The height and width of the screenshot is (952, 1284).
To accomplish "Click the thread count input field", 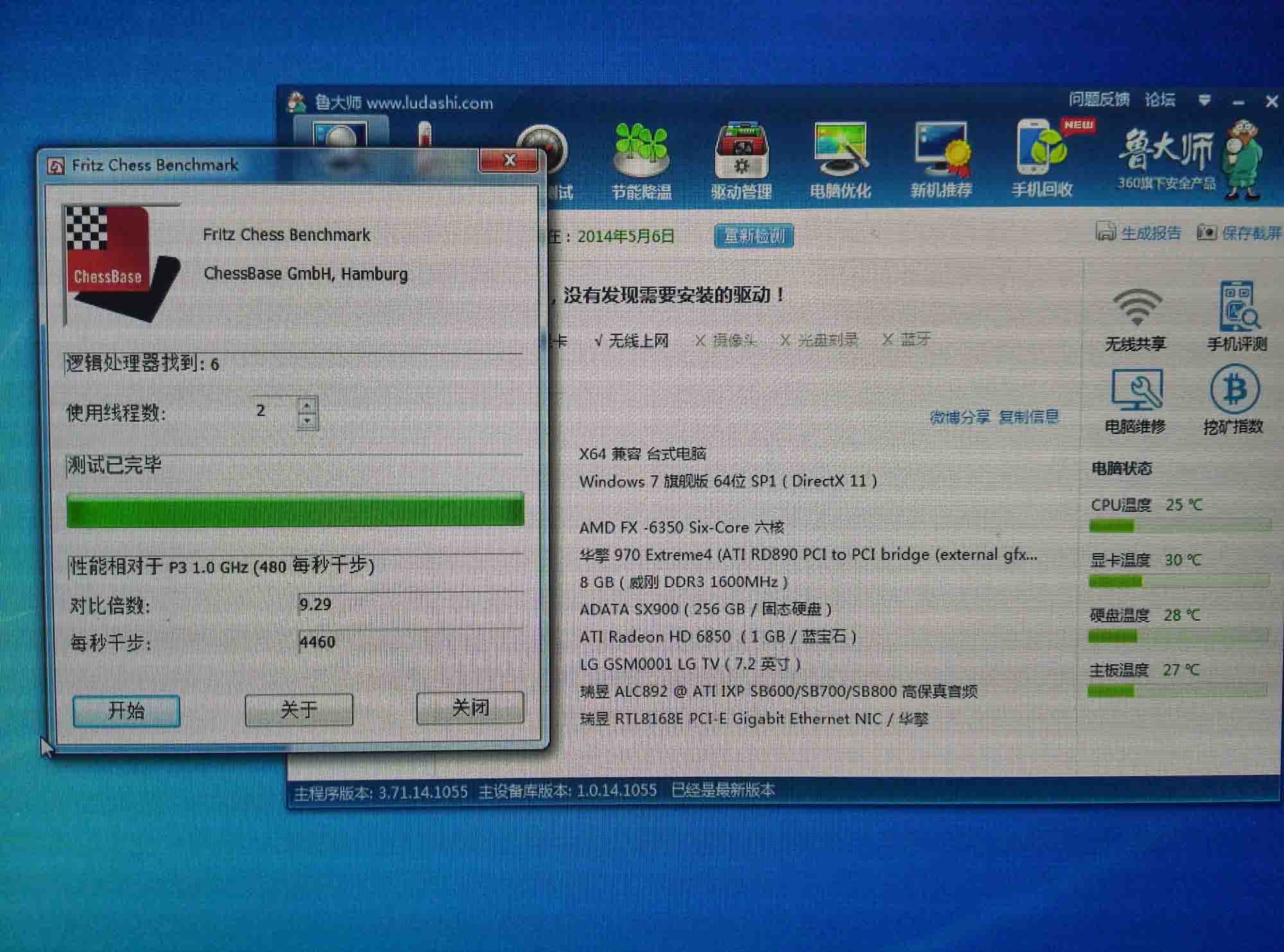I will tap(275, 411).
